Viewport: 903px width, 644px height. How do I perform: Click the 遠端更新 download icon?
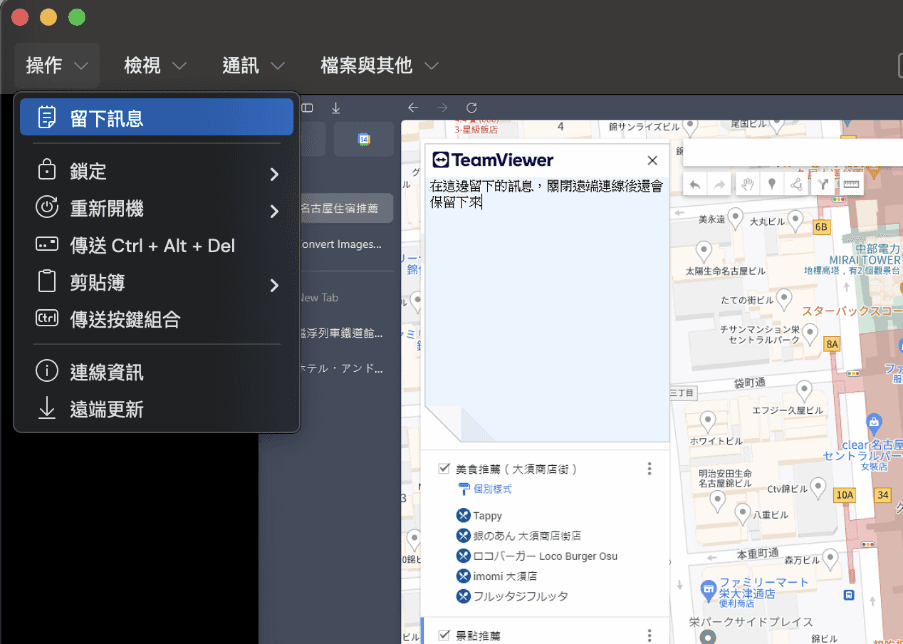47,408
